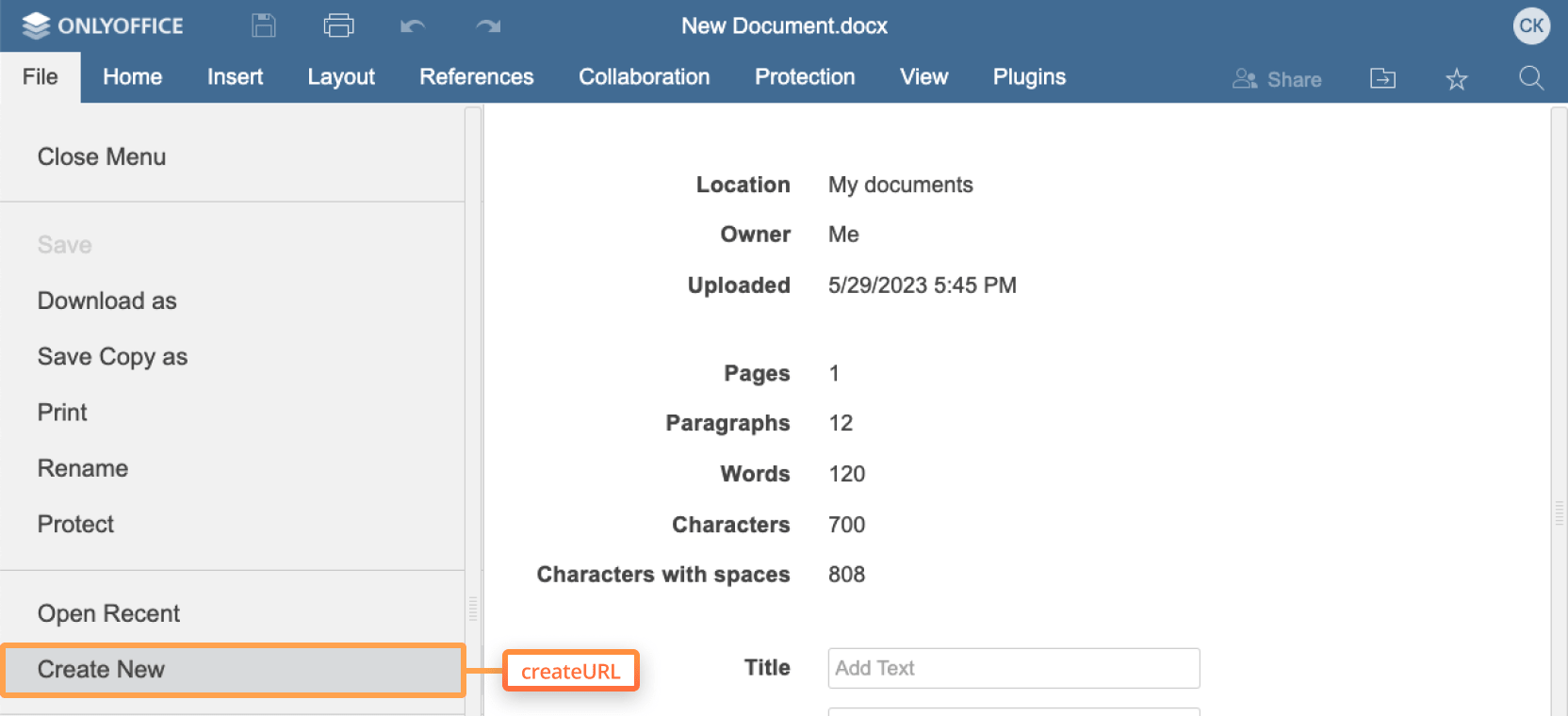
Task: Open the Plugins tab
Action: pyautogui.click(x=1029, y=77)
